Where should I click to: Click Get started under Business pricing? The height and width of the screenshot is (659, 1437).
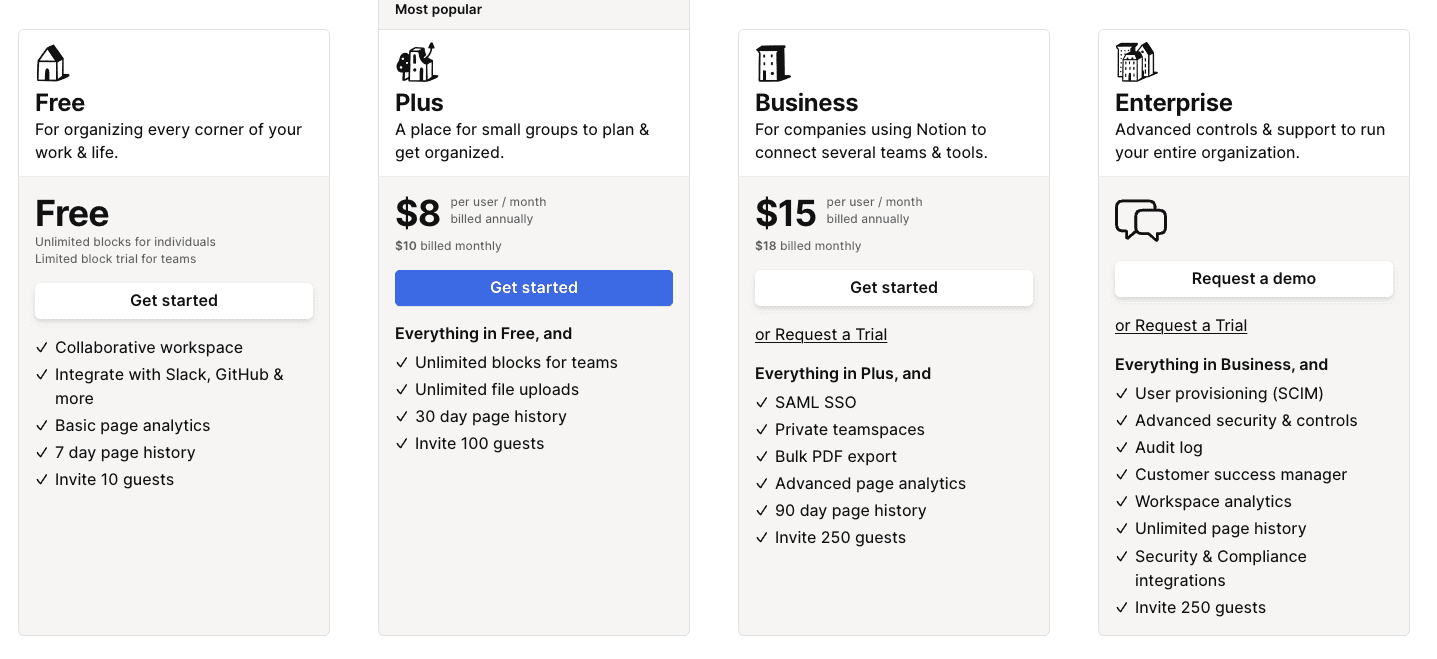click(x=893, y=287)
